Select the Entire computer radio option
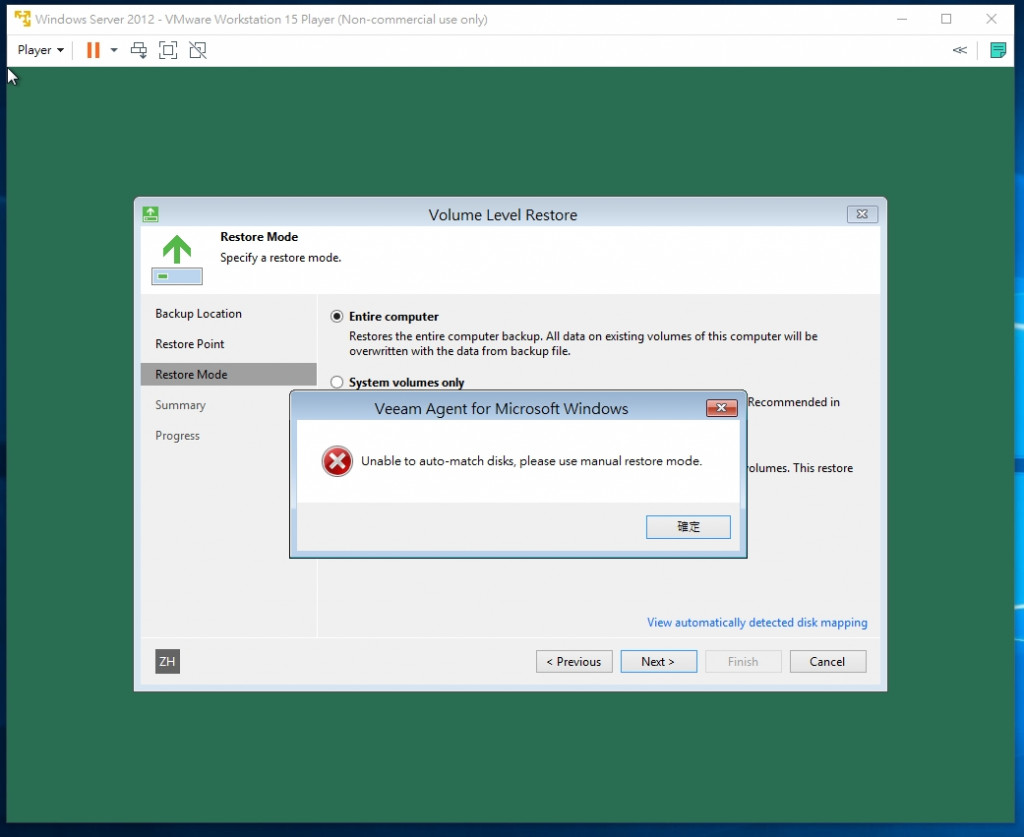The width and height of the screenshot is (1024, 837). click(337, 317)
